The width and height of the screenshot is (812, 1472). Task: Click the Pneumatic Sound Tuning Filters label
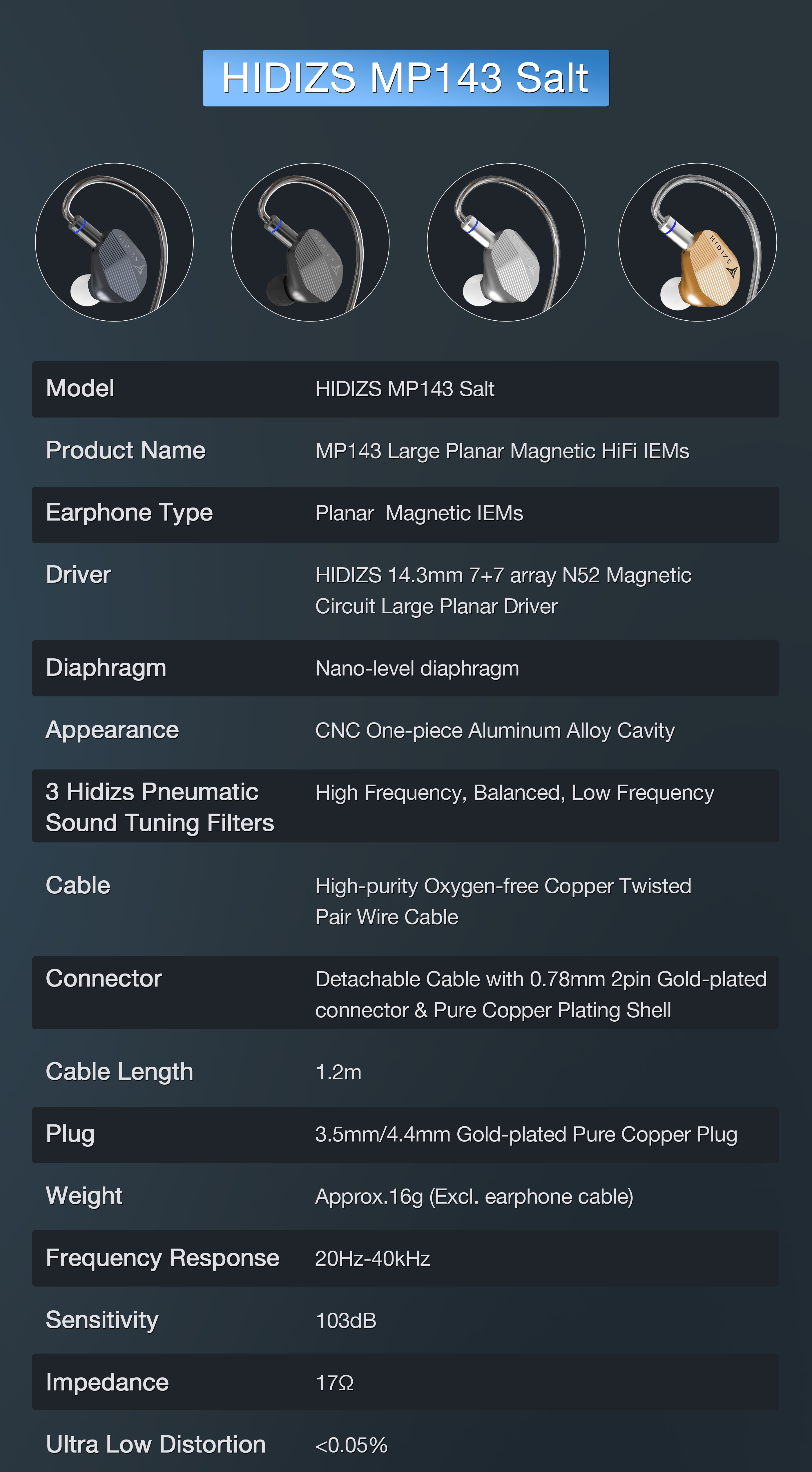pyautogui.click(x=160, y=807)
